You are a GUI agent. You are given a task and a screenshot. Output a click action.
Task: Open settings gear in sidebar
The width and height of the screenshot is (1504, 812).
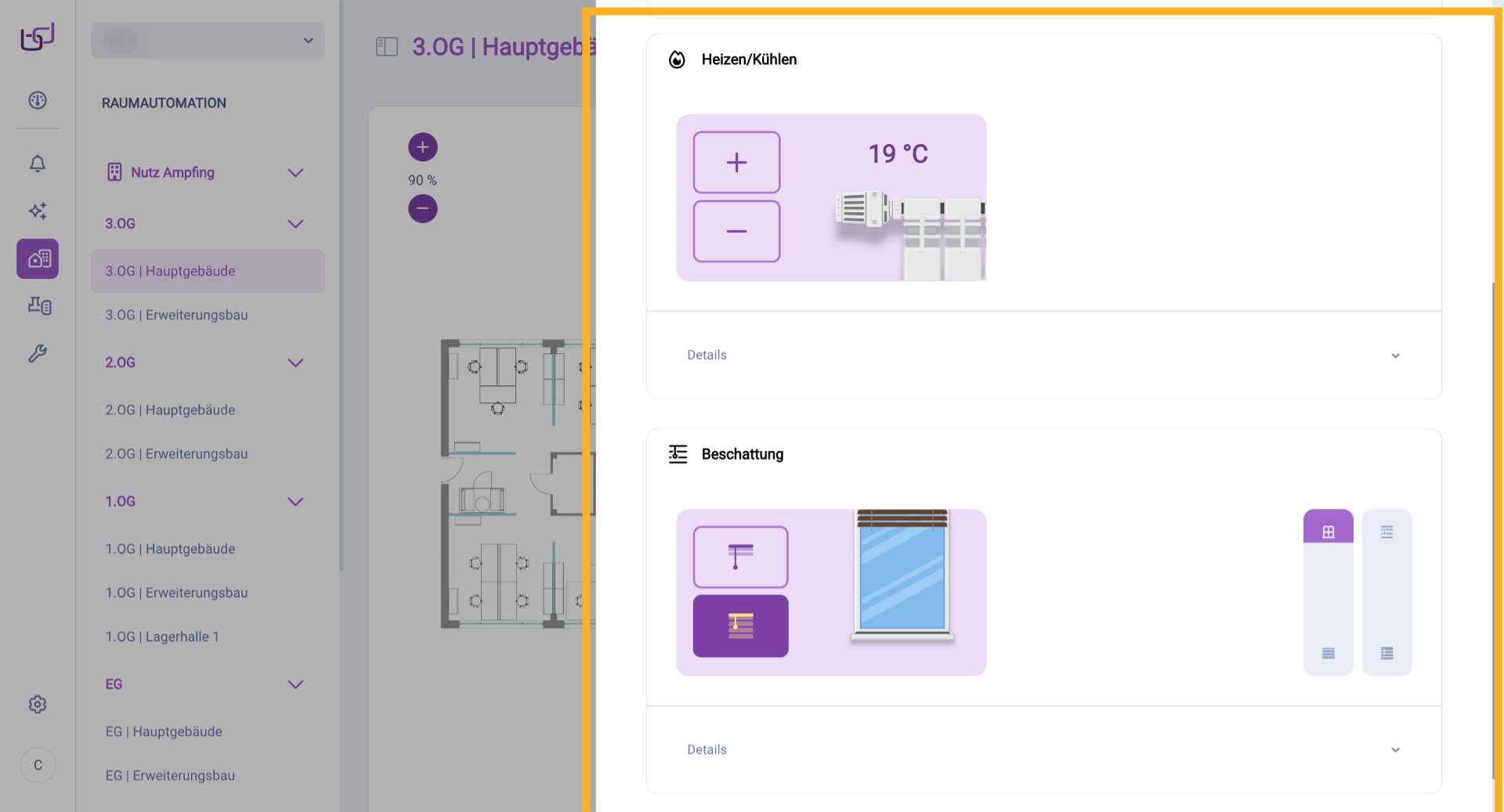click(38, 705)
